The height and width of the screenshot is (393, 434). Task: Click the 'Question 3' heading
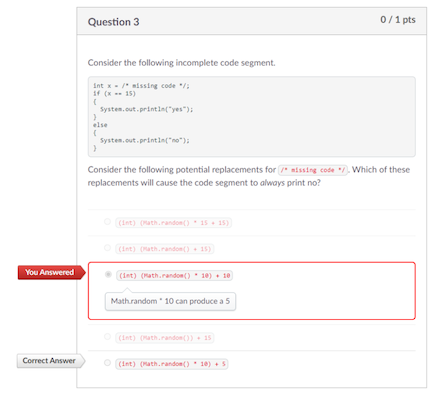(114, 22)
